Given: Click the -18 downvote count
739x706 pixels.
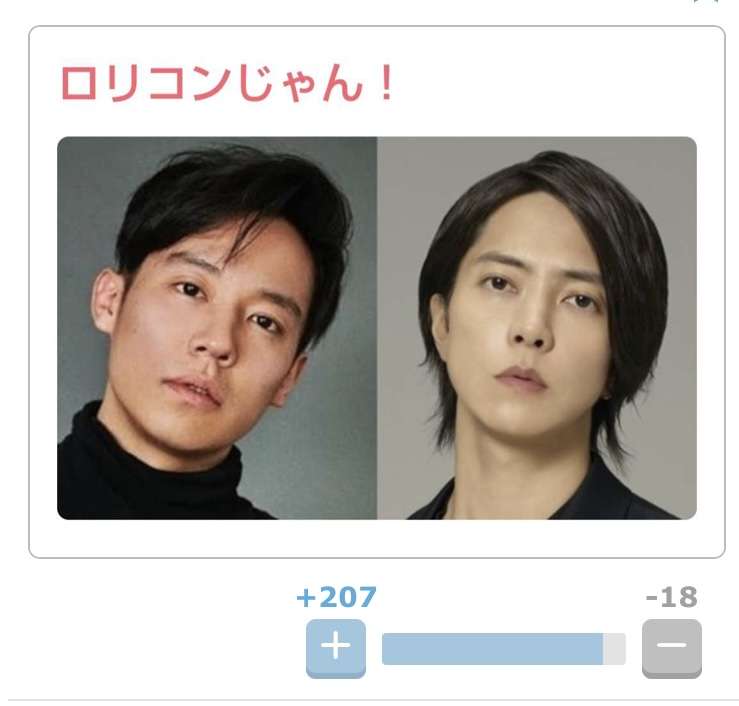Looking at the screenshot, I should [x=672, y=597].
